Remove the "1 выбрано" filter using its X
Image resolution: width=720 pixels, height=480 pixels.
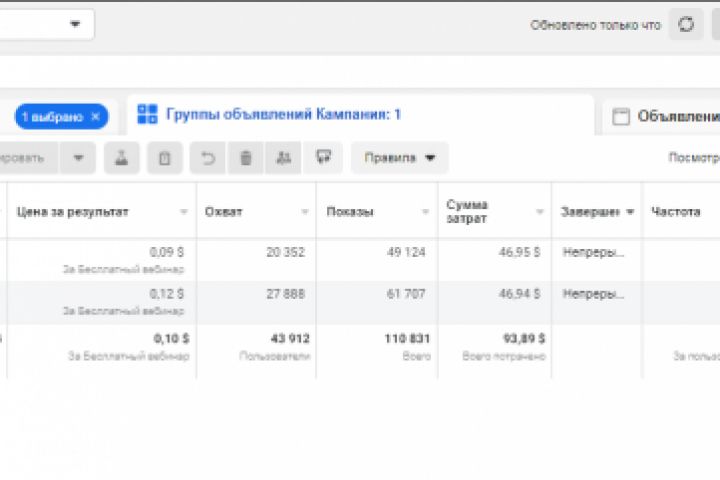(96, 117)
